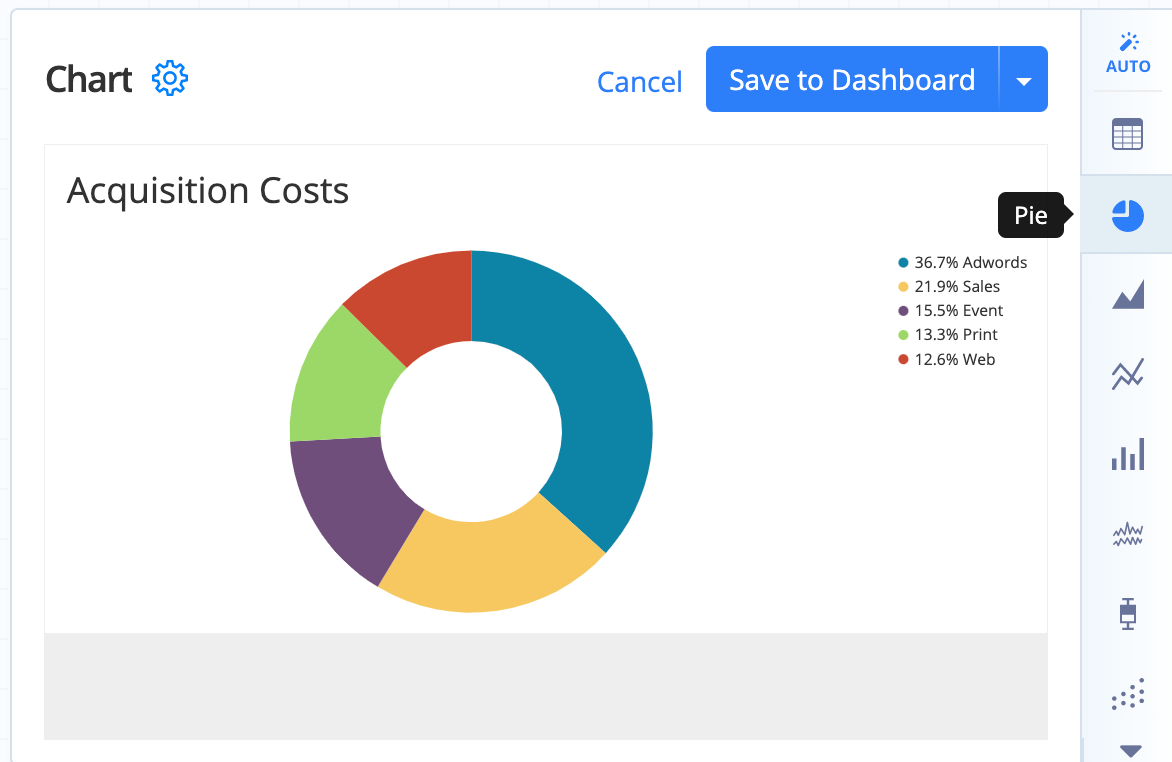
Task: Select the bar chart type
Action: pos(1128,454)
